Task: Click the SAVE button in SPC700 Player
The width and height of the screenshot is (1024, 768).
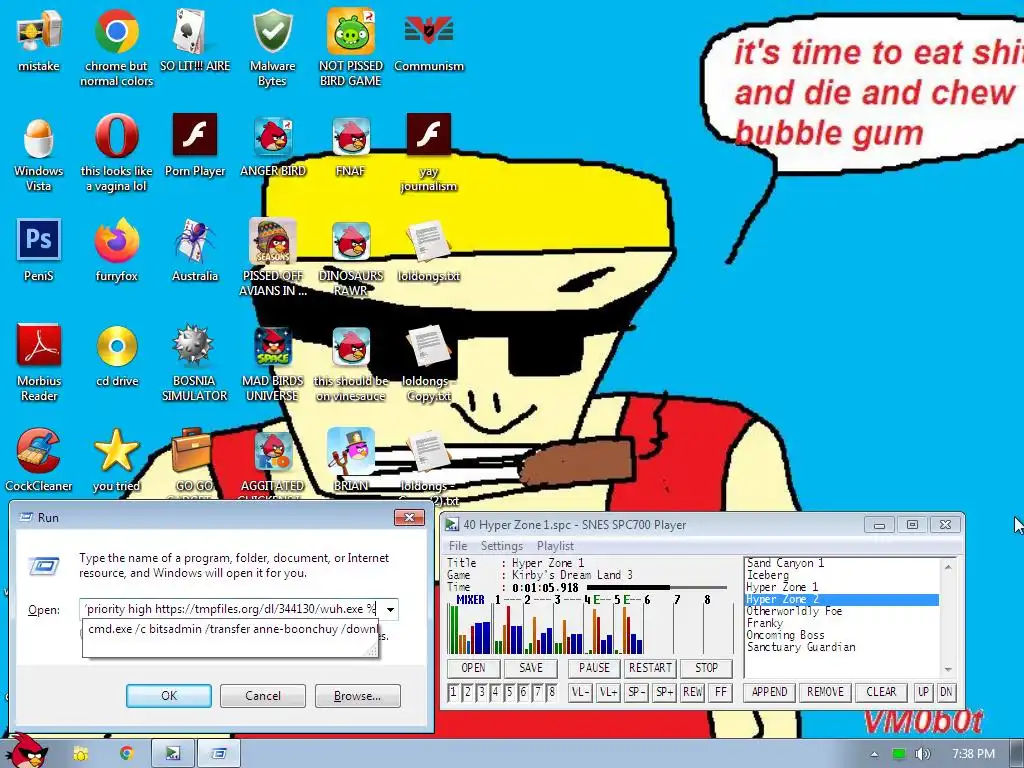Action: tap(531, 668)
